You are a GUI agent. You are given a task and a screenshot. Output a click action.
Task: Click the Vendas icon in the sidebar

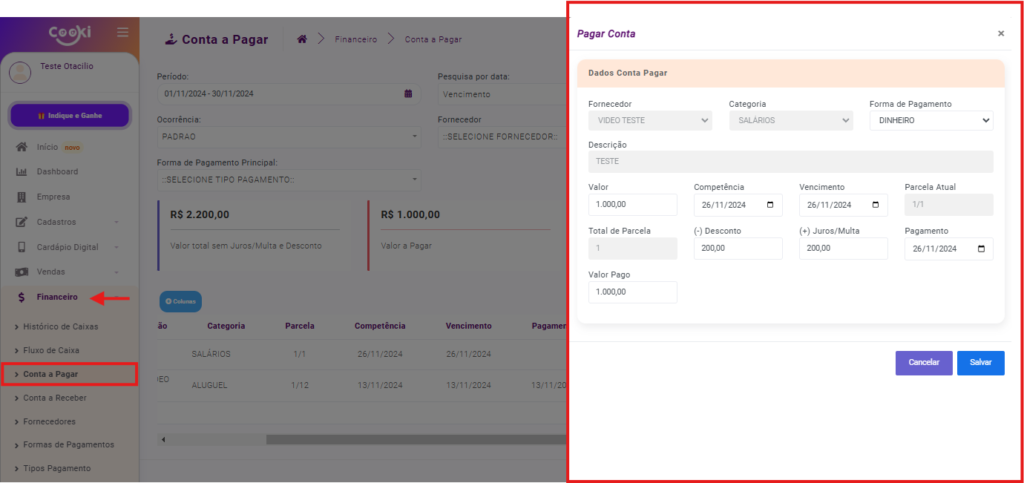click(x=21, y=272)
